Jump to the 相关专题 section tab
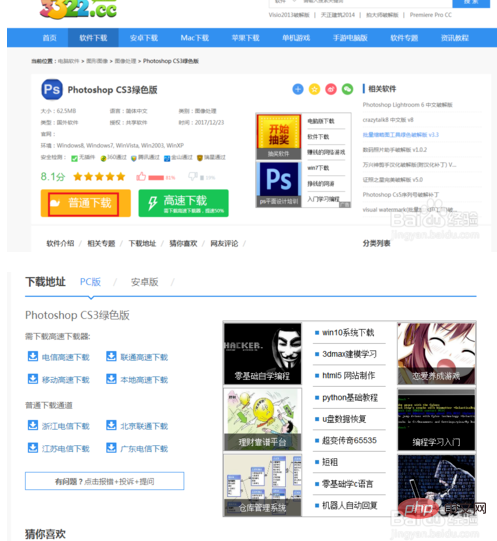The image size is (497, 541). tap(101, 243)
